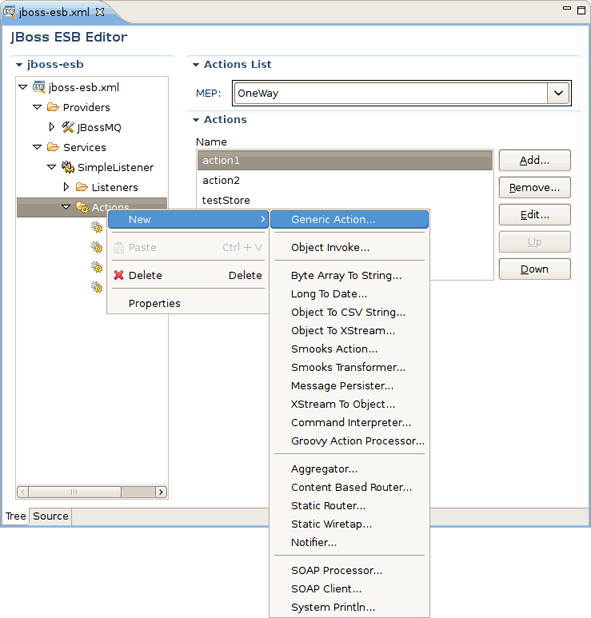The height and width of the screenshot is (618, 591).
Task: Collapse the jboss-esb section header
Action: [19, 65]
